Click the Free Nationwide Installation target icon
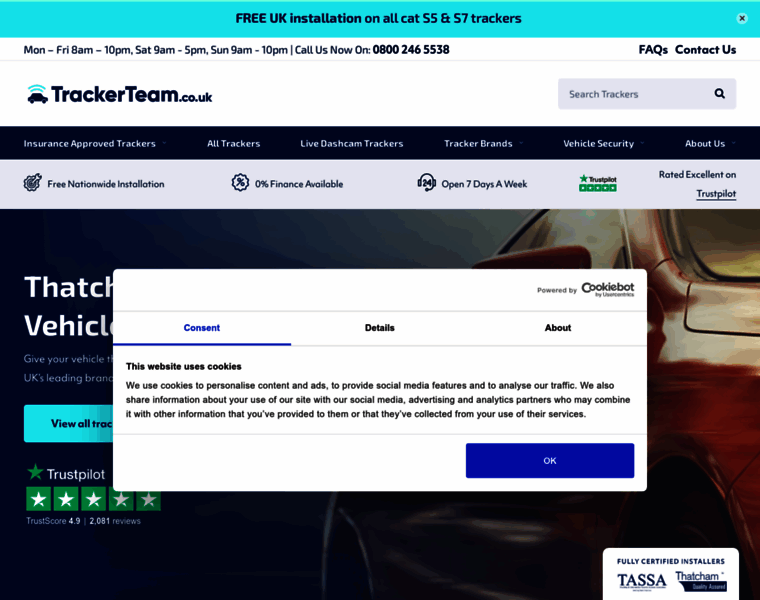This screenshot has width=760, height=600. click(32, 183)
